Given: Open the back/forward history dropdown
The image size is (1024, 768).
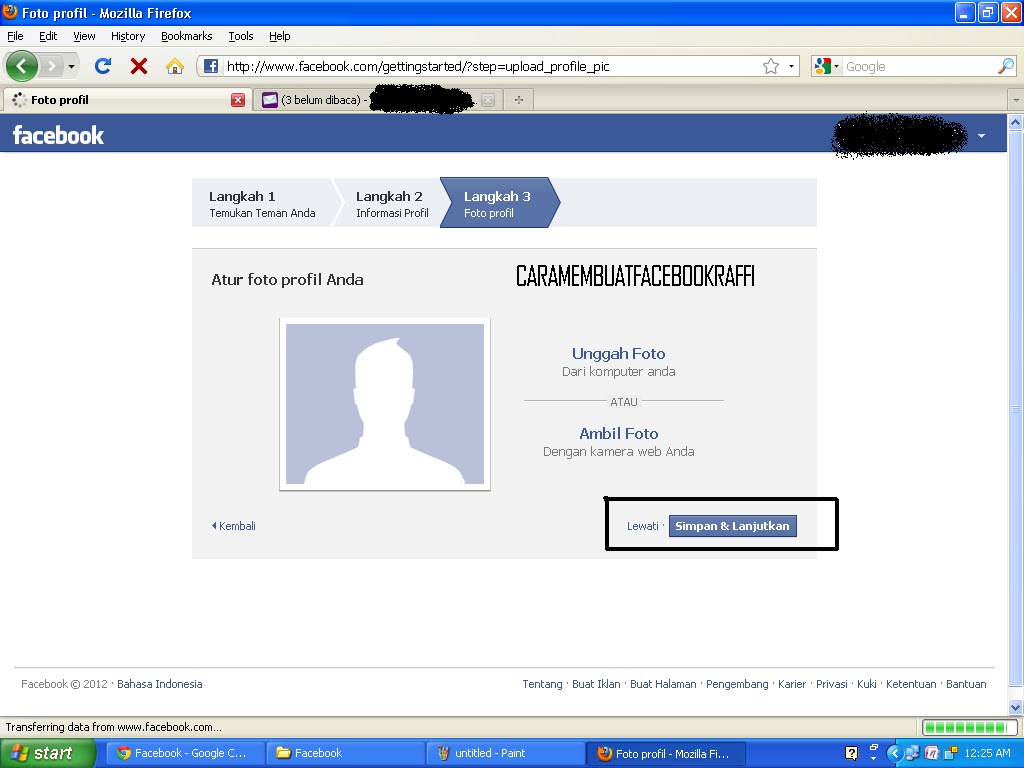Looking at the screenshot, I should [71, 66].
